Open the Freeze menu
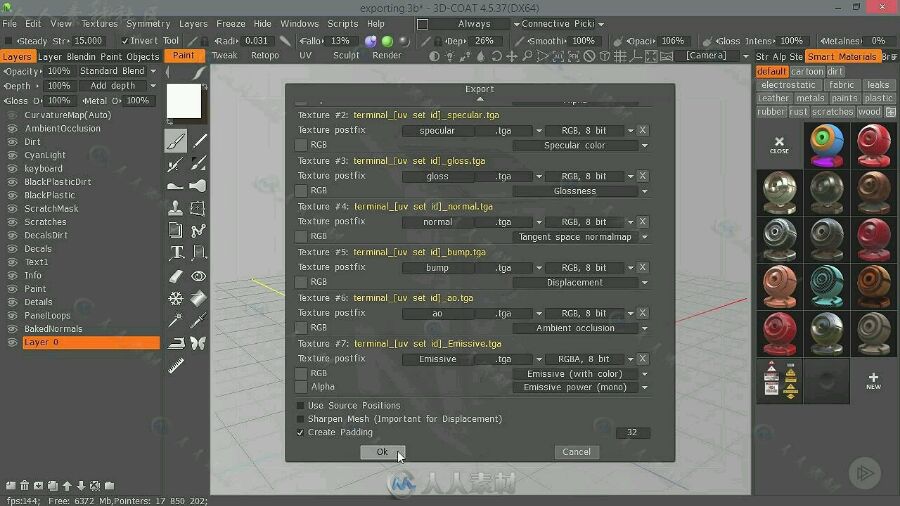This screenshot has height=506, width=900. (230, 24)
